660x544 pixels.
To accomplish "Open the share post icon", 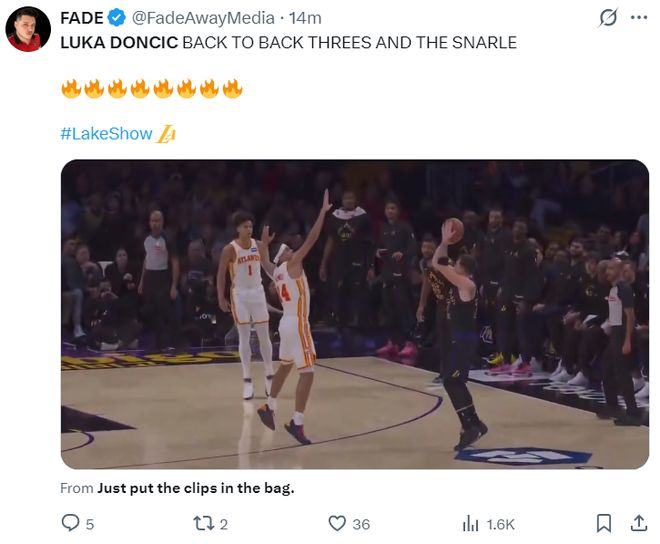I will tap(639, 523).
